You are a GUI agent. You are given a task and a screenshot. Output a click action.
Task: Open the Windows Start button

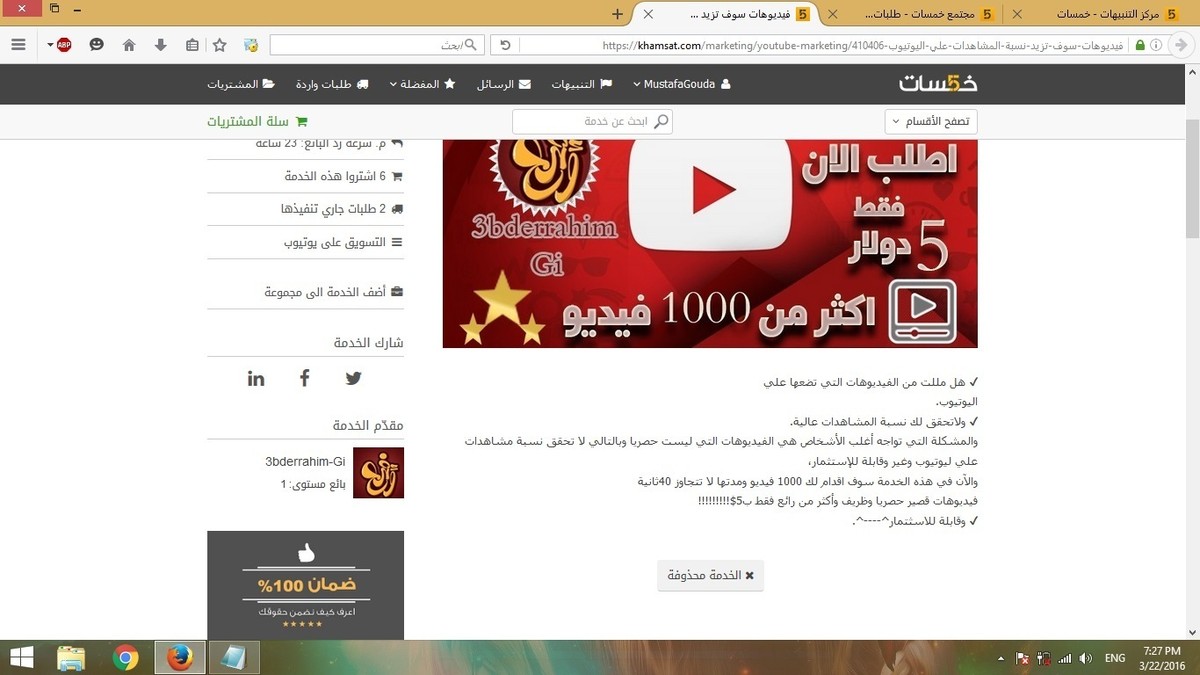click(x=22, y=658)
